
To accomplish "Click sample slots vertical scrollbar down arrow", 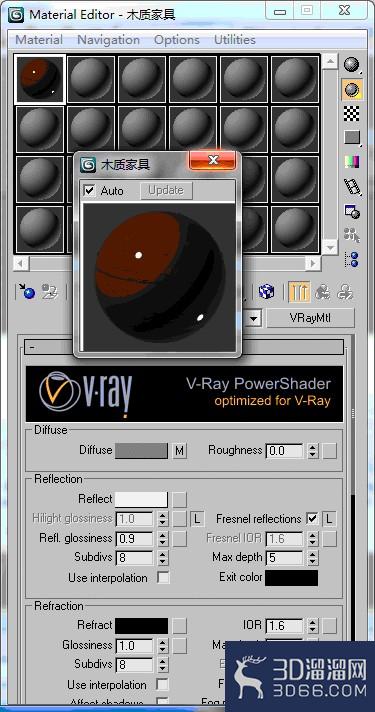I will coord(330,247).
